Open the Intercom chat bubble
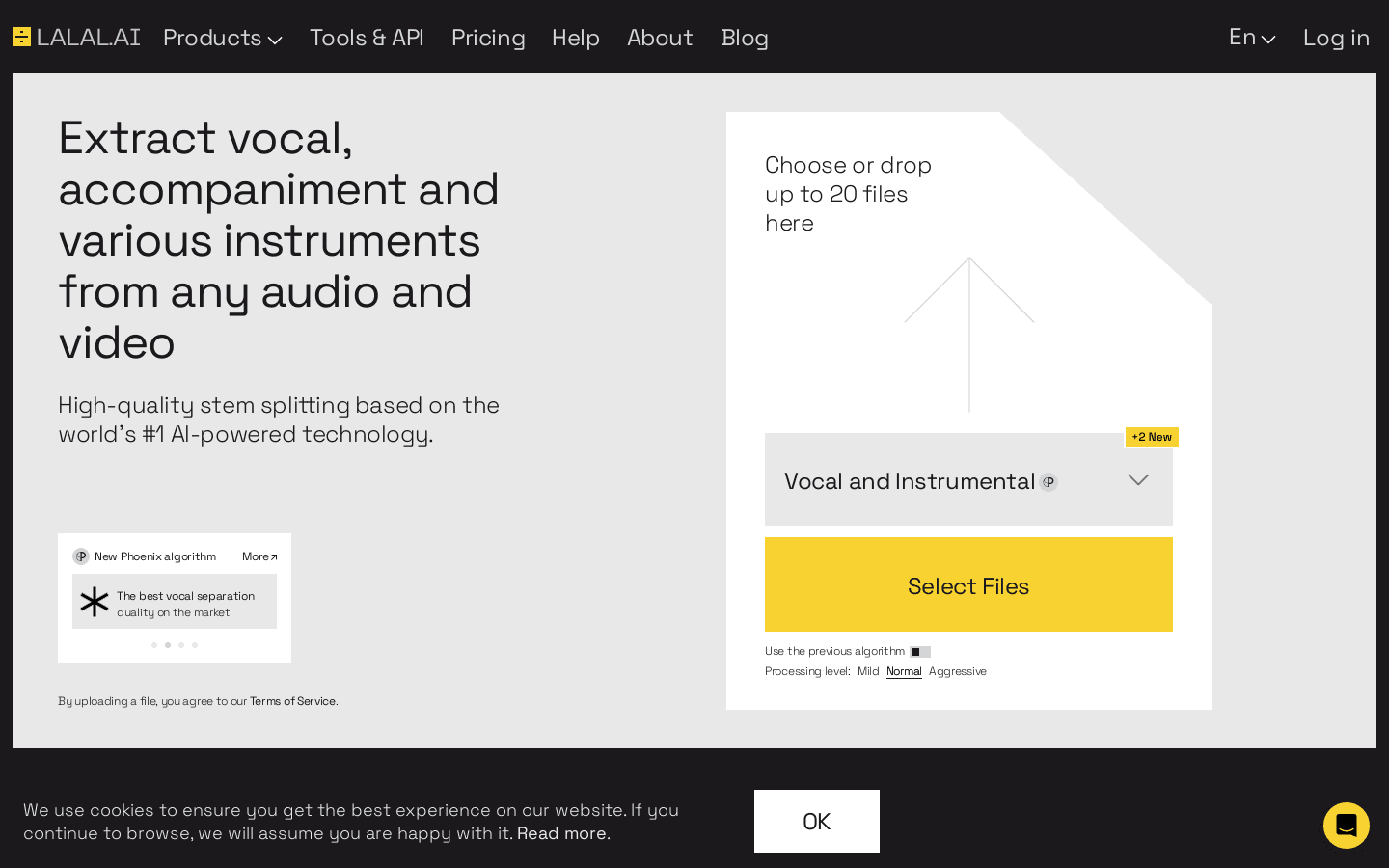This screenshot has height=868, width=1389. [1347, 826]
